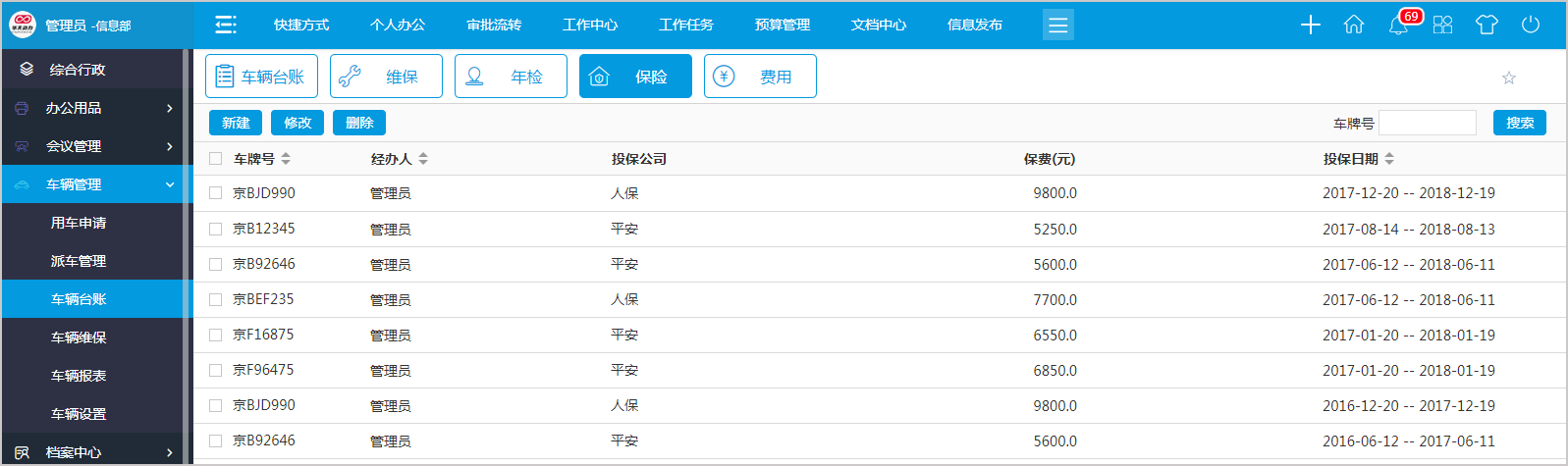
Task: Tick the checkbox for 京BEF235 row
Action: coord(216,300)
